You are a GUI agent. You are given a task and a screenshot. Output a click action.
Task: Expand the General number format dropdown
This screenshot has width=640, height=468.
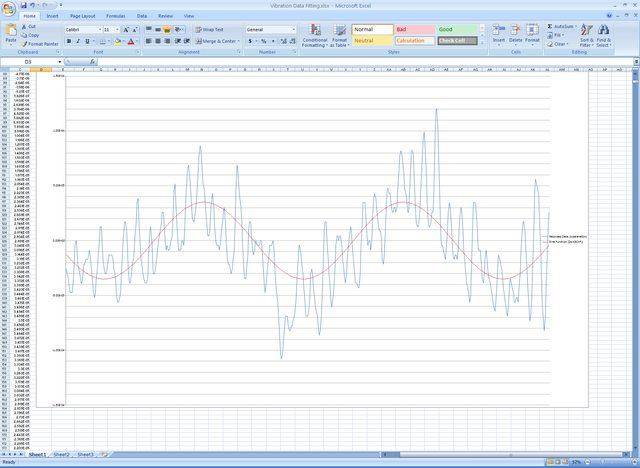pos(294,30)
